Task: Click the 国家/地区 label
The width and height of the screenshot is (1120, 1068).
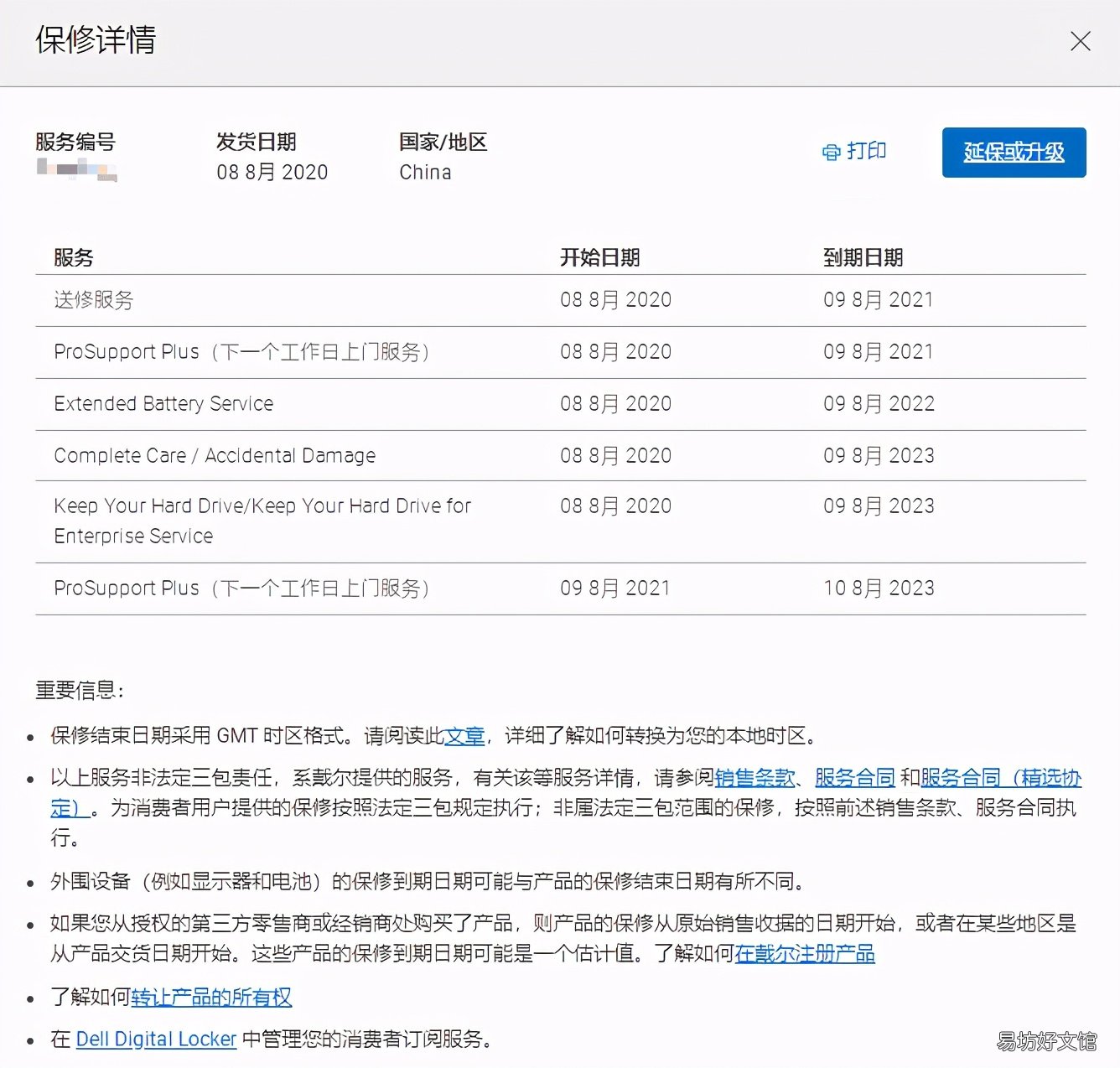Action: [x=443, y=142]
